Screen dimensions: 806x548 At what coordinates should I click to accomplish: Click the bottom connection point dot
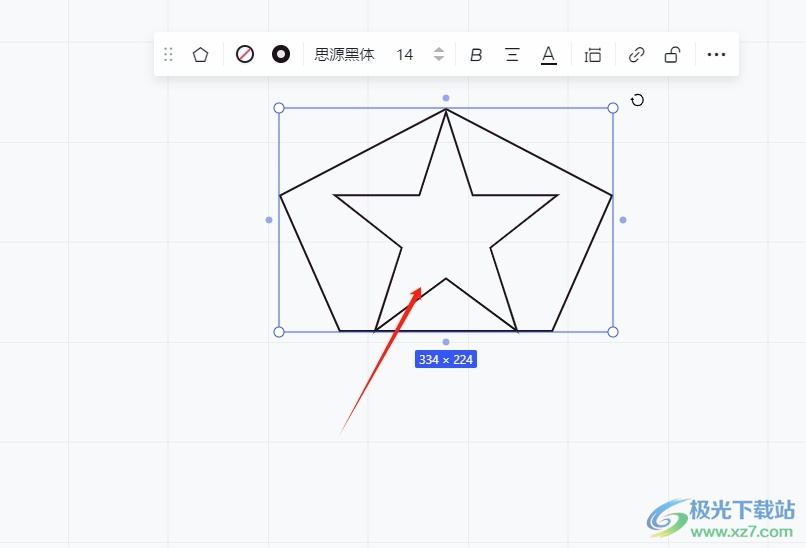coord(446,342)
